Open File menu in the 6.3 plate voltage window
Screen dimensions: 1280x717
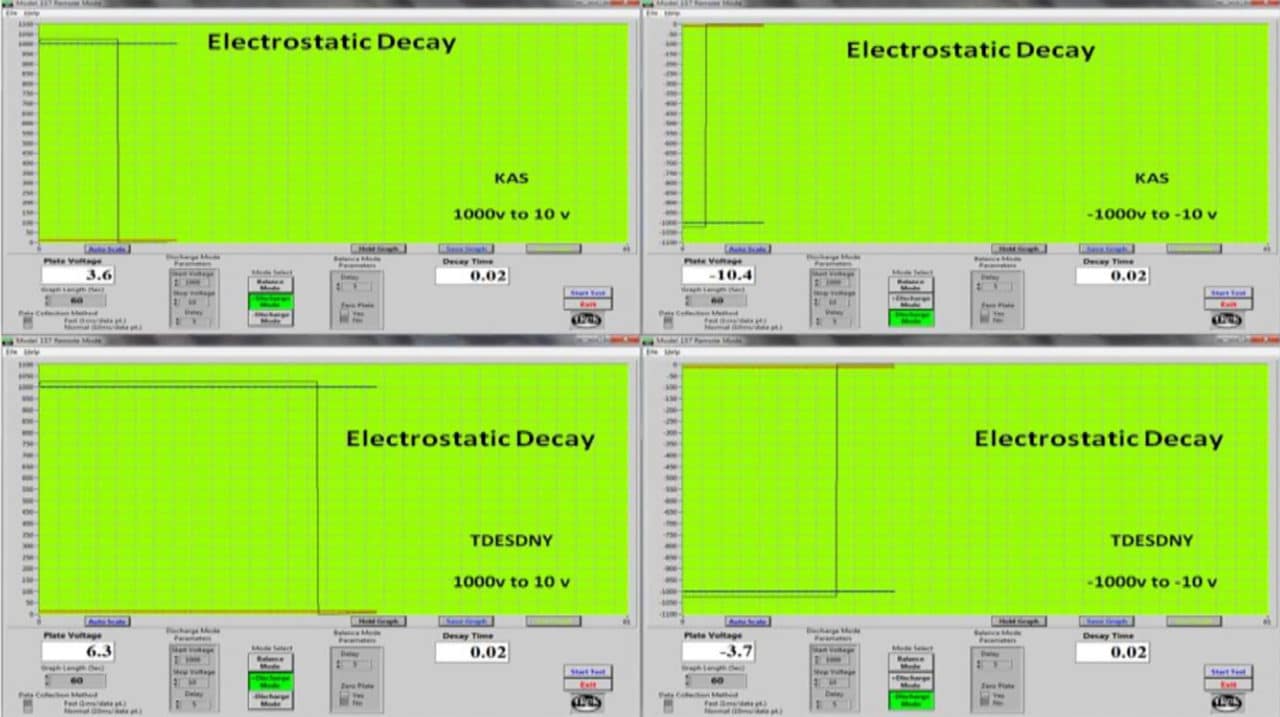click(11, 352)
